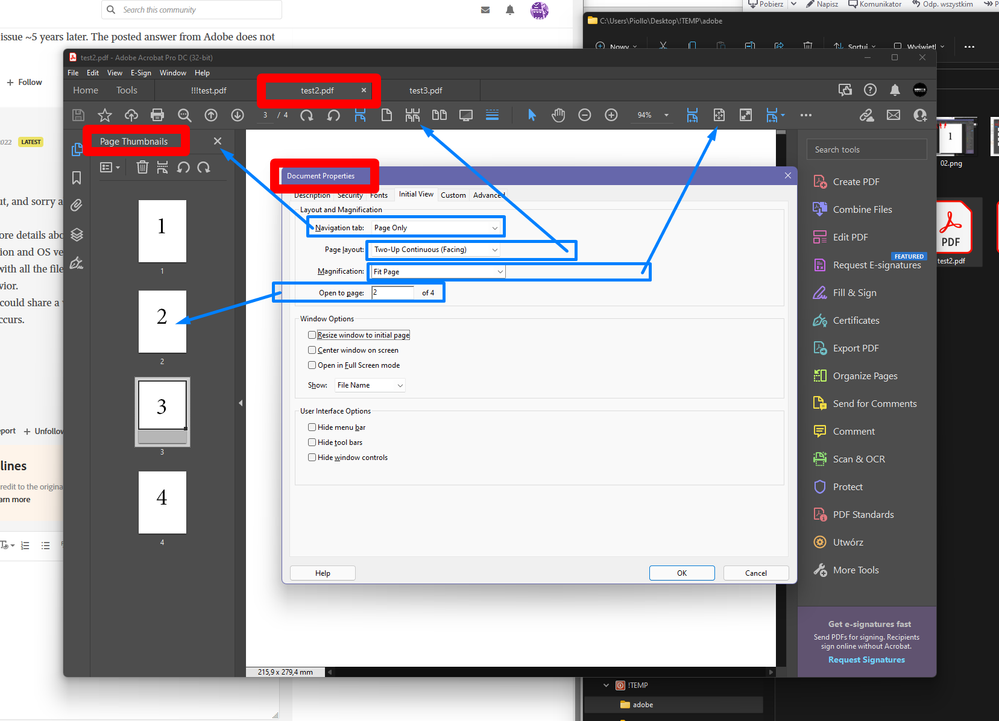This screenshot has height=721, width=999.
Task: Click the star bookmark icon in toolbar
Action: click(x=104, y=115)
